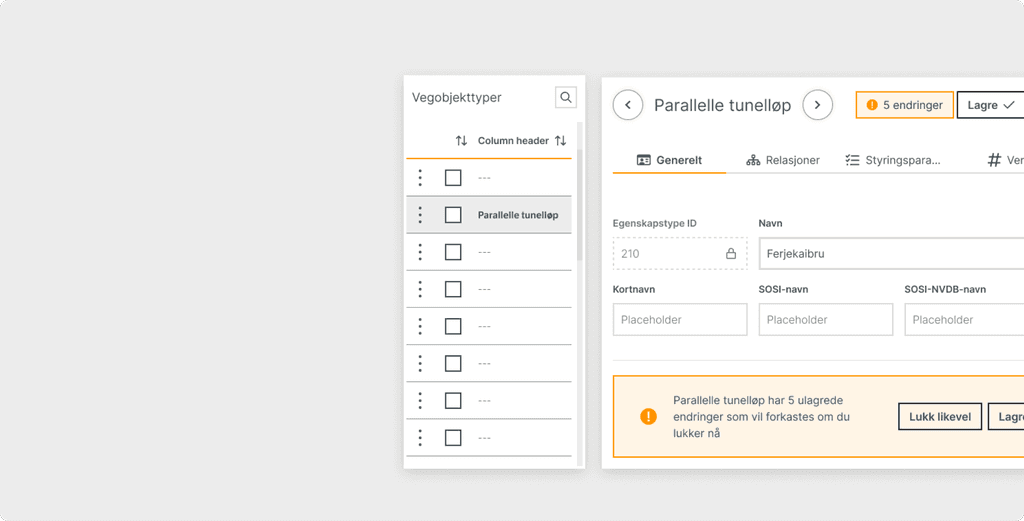Click the sort arrows left of Column header

[x=461, y=140]
